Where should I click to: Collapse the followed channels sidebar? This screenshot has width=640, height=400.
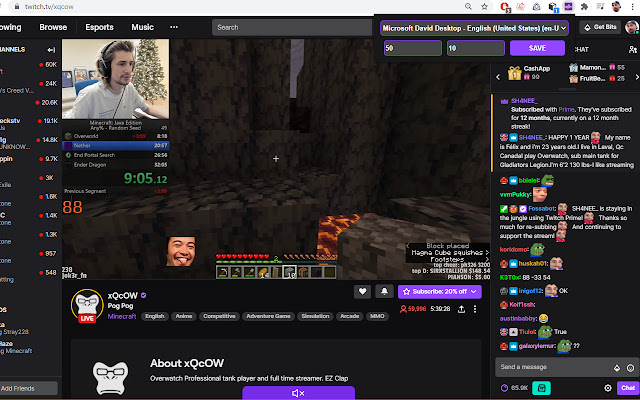[51, 50]
